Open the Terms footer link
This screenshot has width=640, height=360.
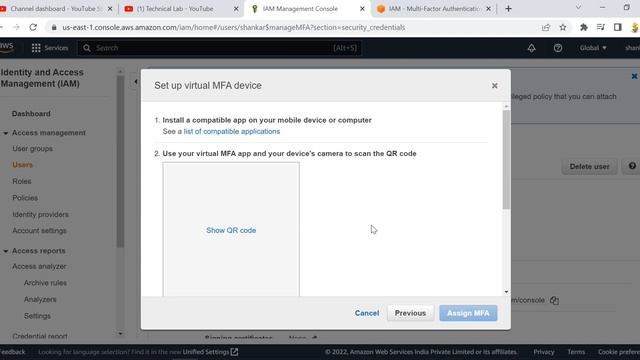576,352
